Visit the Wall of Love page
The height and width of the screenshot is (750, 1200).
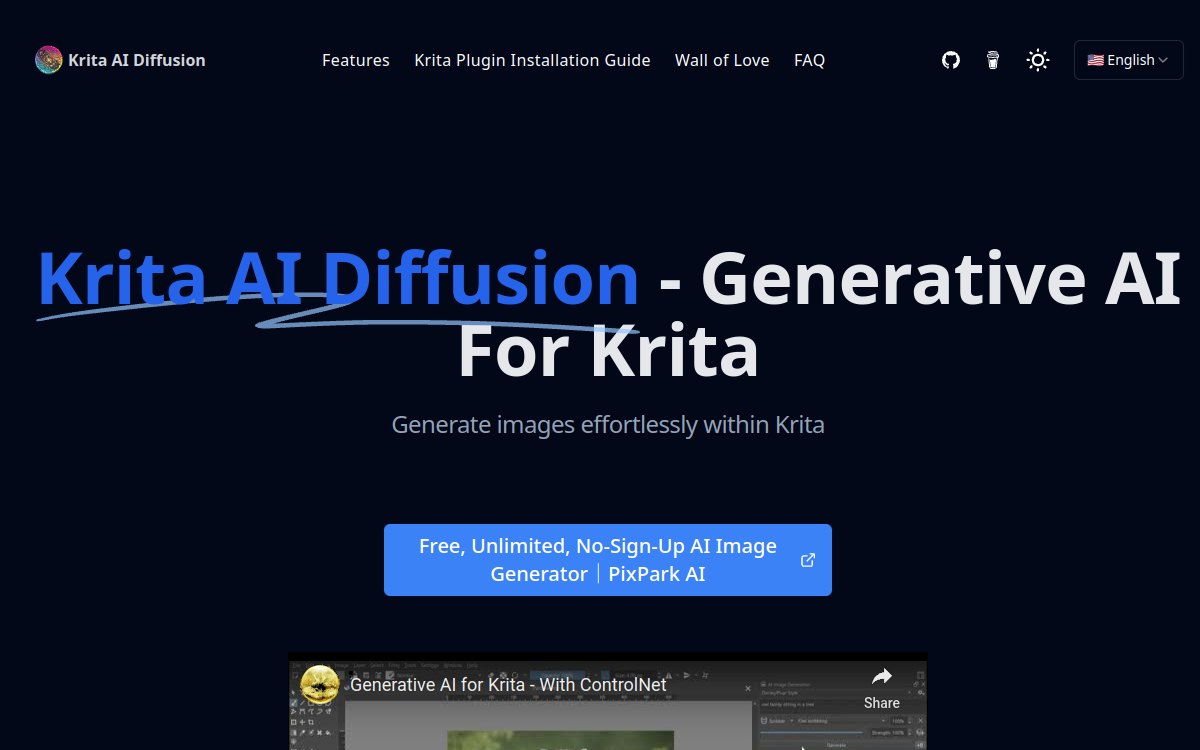pos(722,60)
